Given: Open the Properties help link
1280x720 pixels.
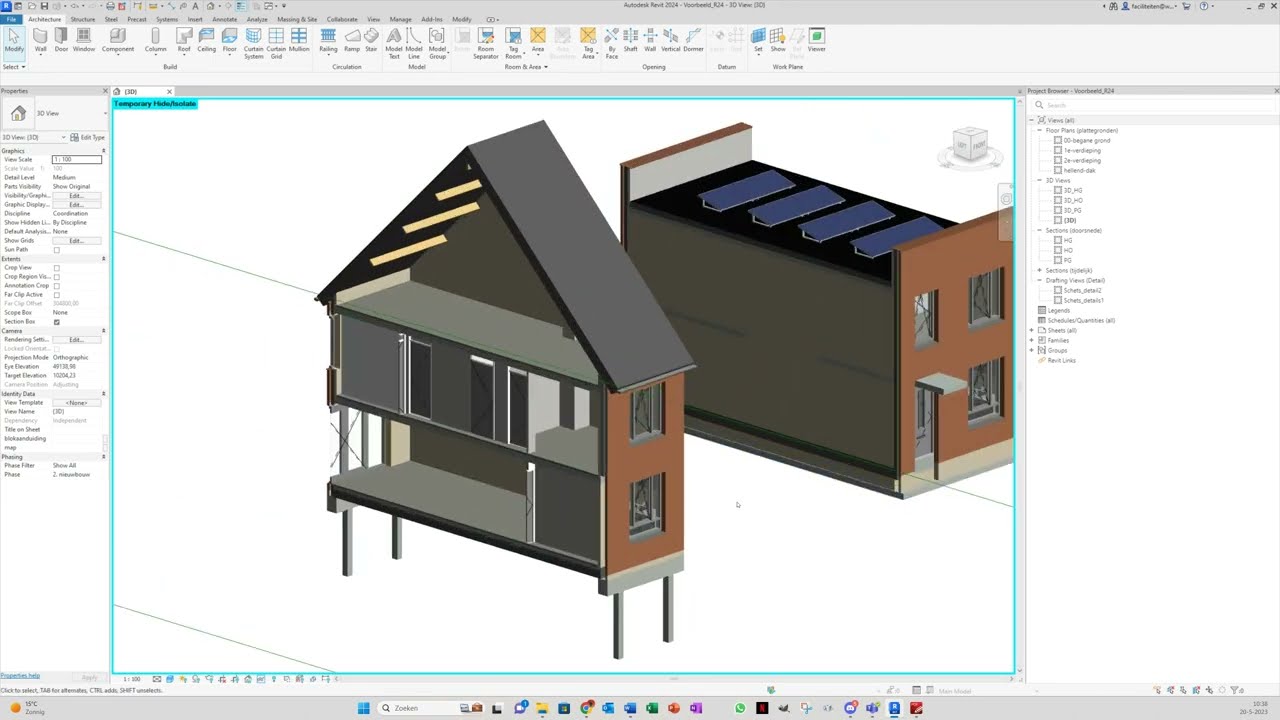Looking at the screenshot, I should [x=20, y=676].
